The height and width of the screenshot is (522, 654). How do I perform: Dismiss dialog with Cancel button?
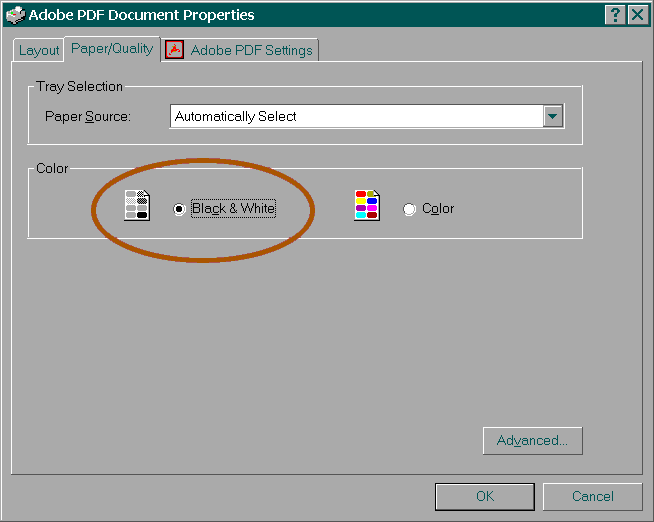[592, 496]
